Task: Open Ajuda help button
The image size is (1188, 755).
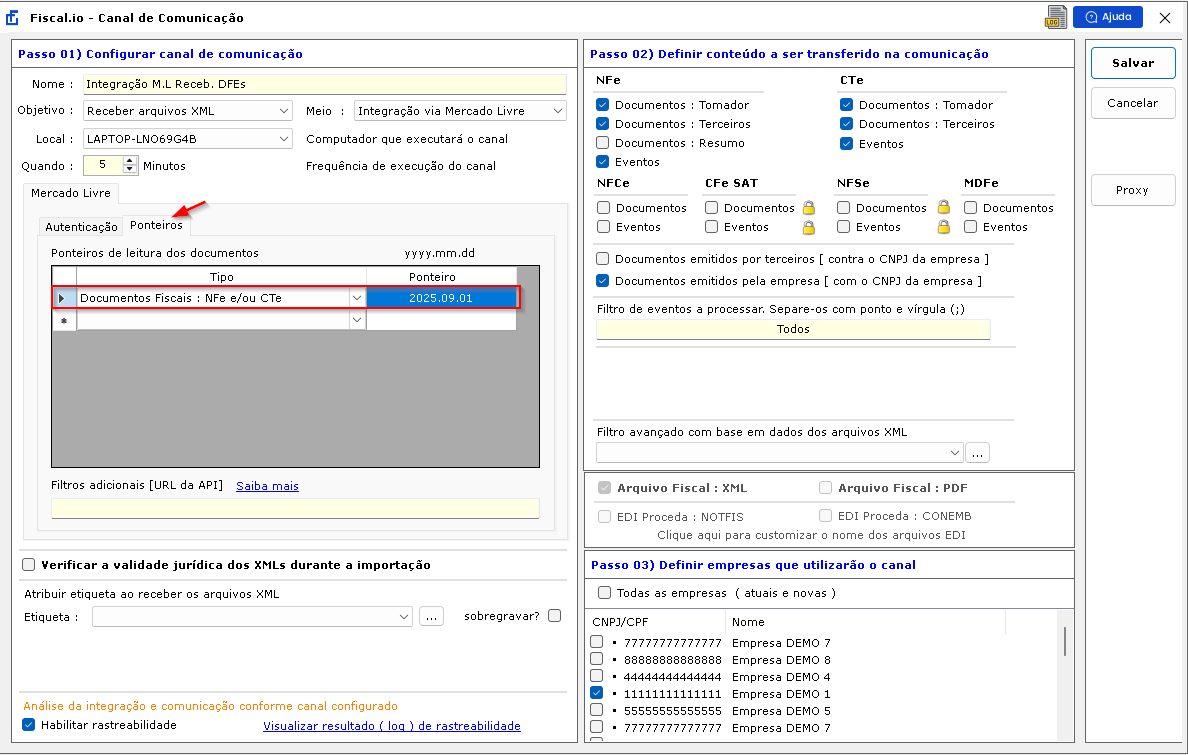Action: pyautogui.click(x=1107, y=18)
